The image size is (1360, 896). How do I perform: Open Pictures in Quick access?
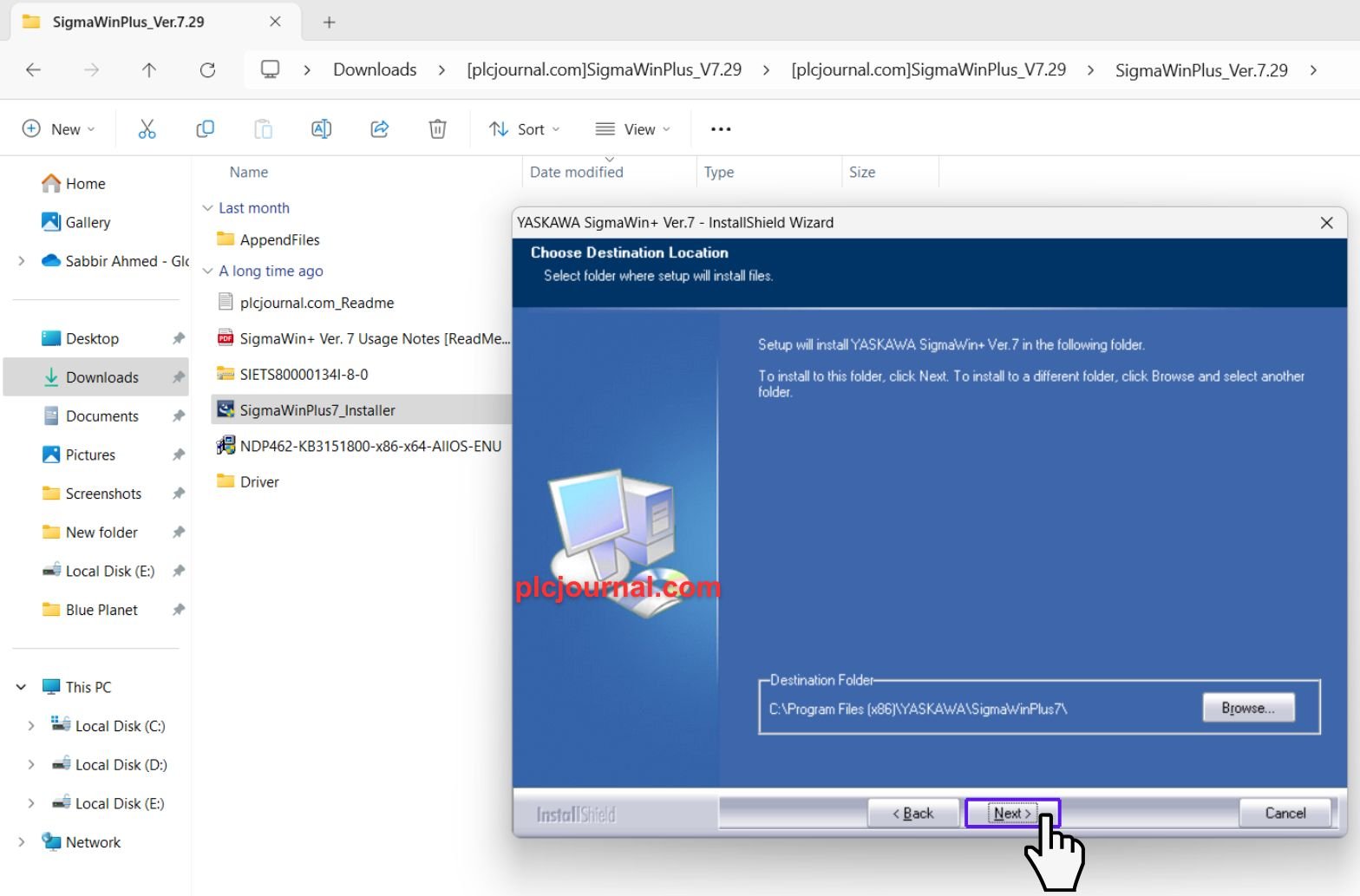90,455
